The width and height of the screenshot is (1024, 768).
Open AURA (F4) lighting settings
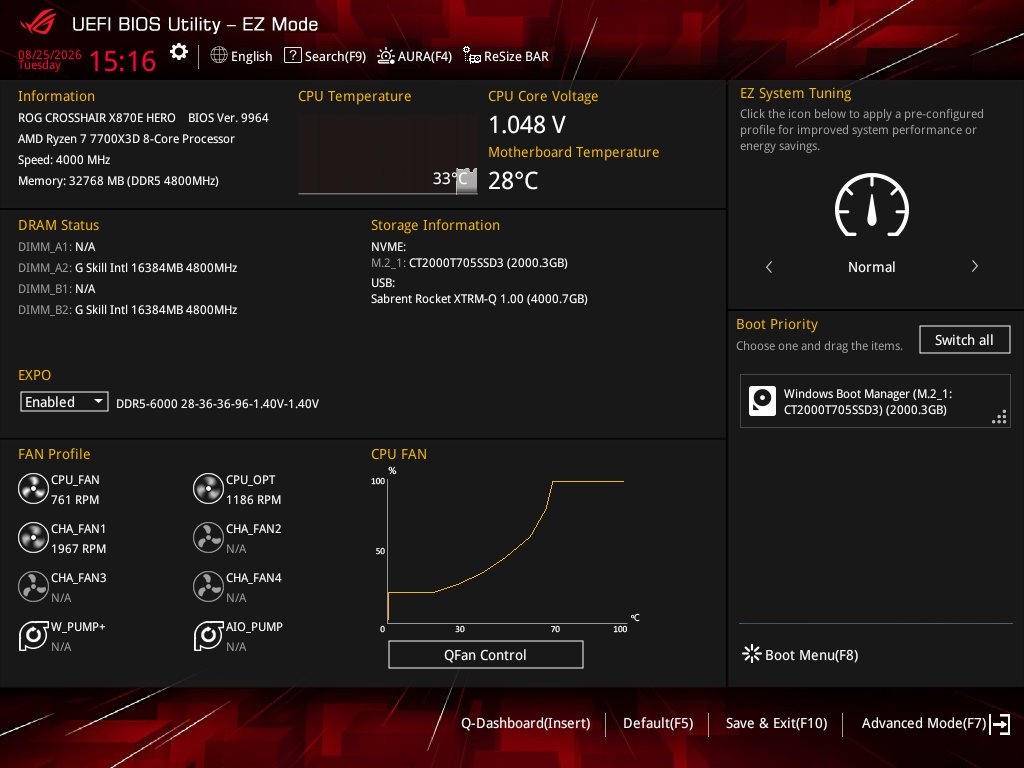pos(415,56)
